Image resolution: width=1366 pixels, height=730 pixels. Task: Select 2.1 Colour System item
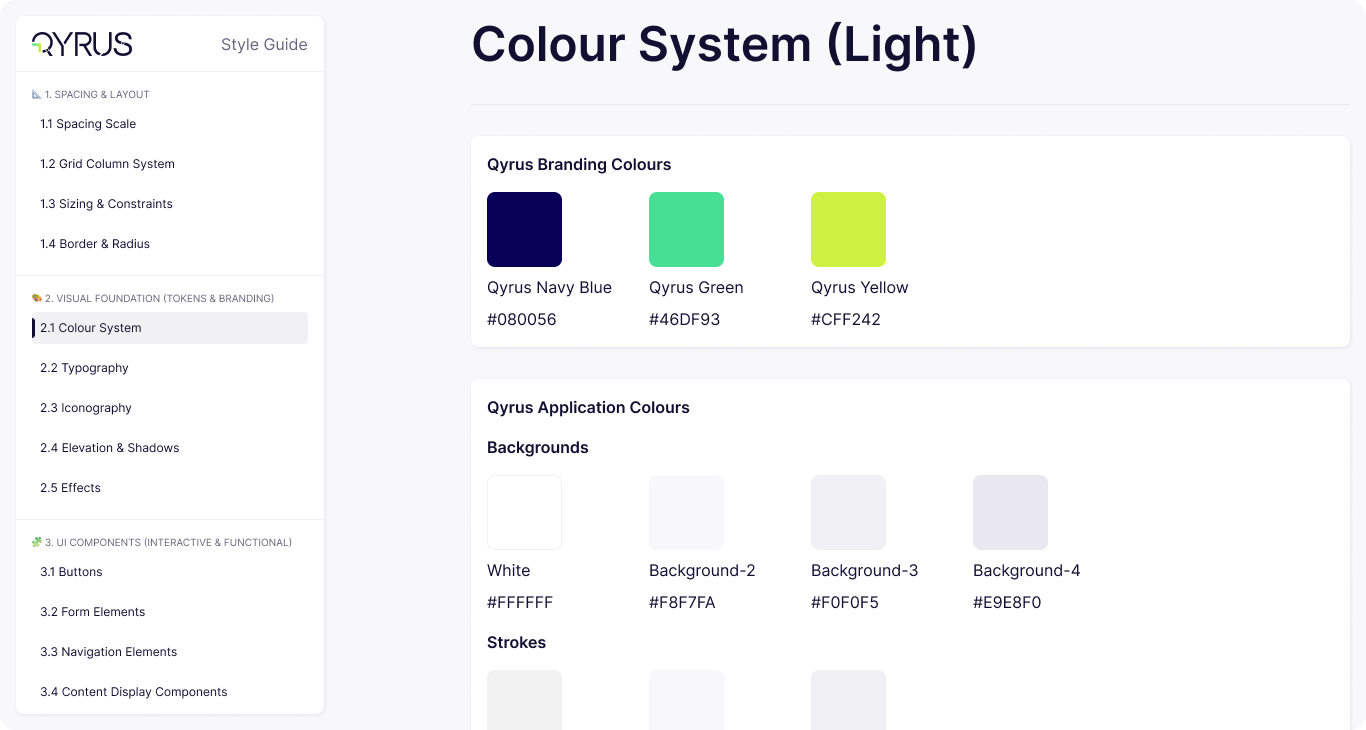(x=170, y=328)
